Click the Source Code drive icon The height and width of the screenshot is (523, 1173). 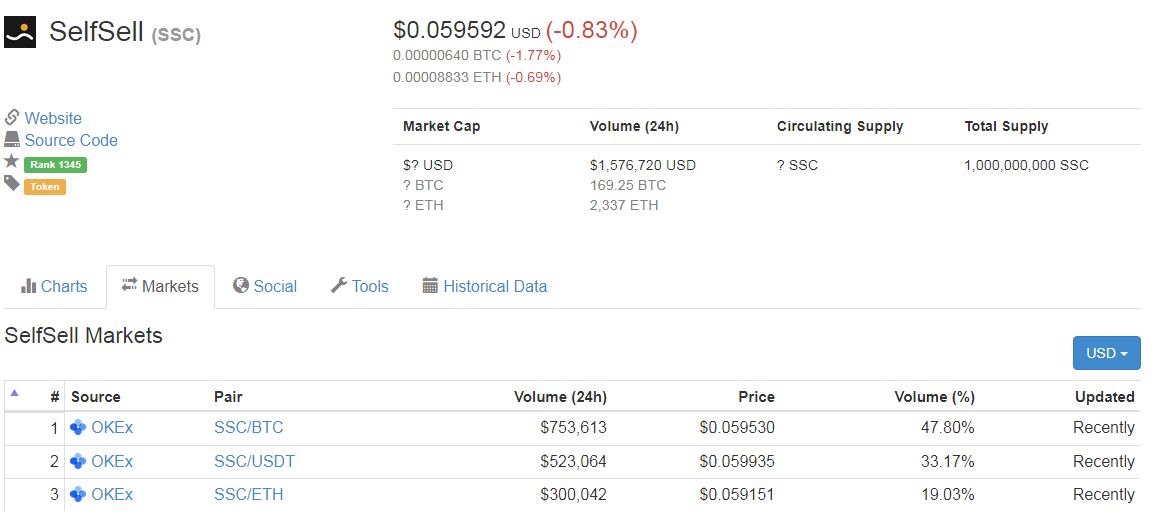[12, 140]
